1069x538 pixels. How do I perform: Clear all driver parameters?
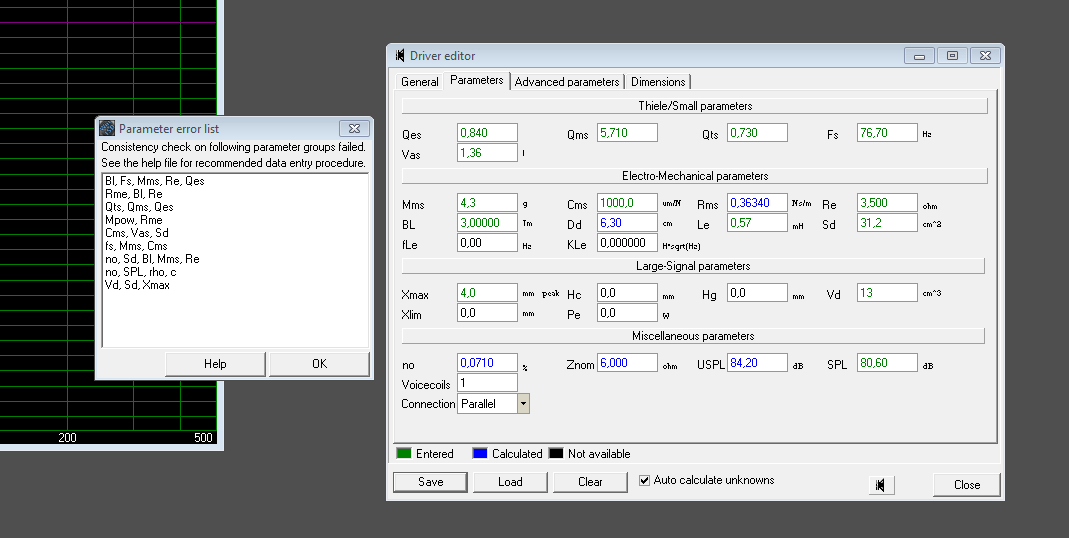590,482
